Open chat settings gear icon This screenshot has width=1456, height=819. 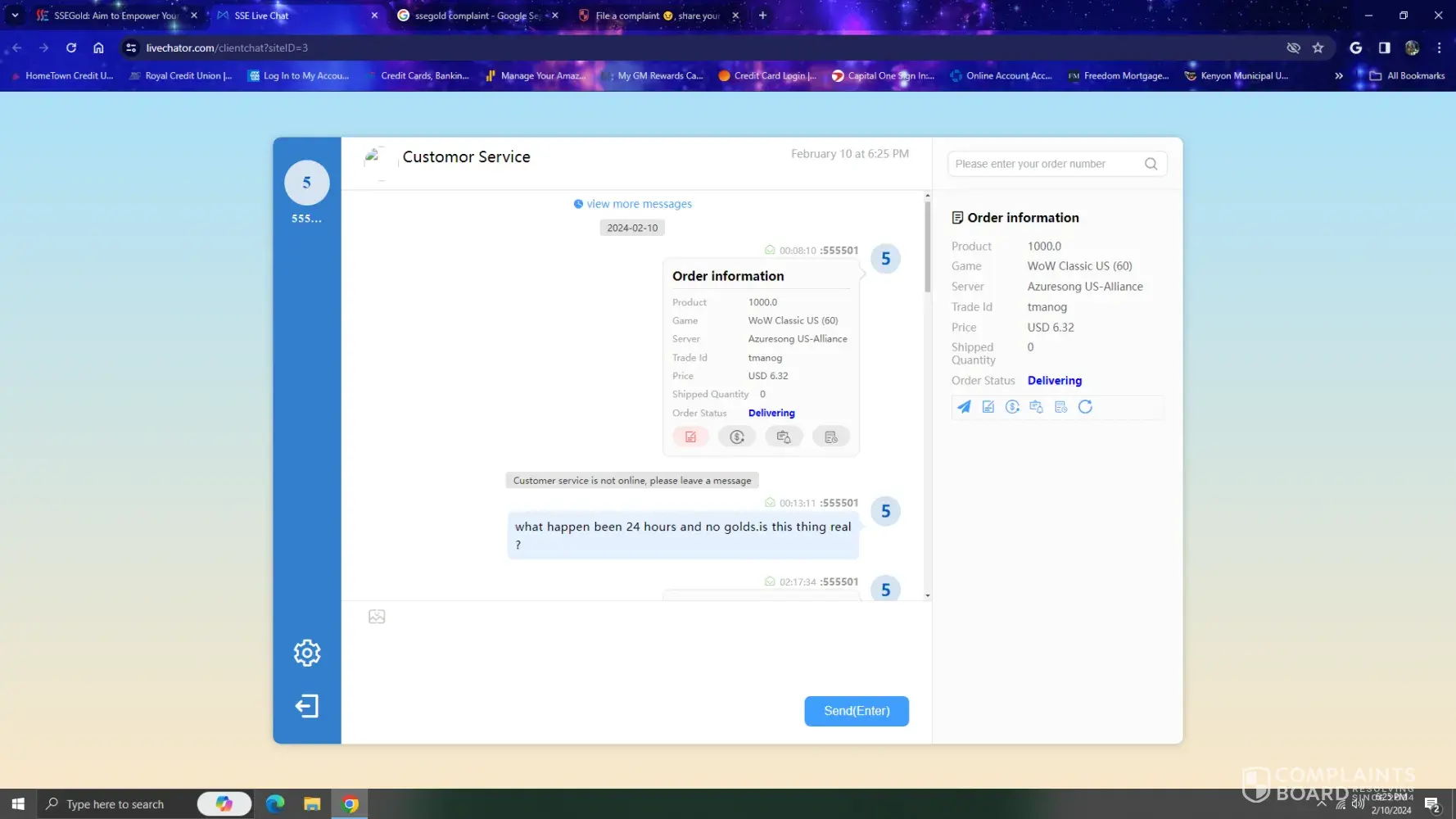click(307, 653)
